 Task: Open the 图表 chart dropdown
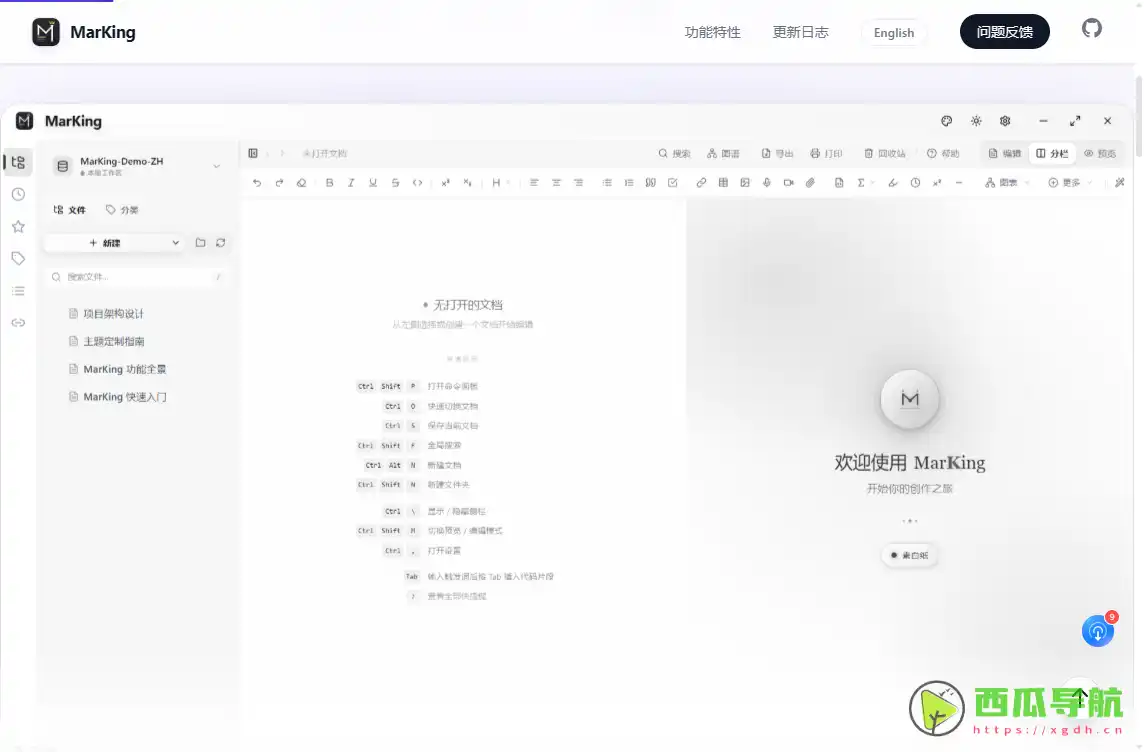coord(1007,183)
